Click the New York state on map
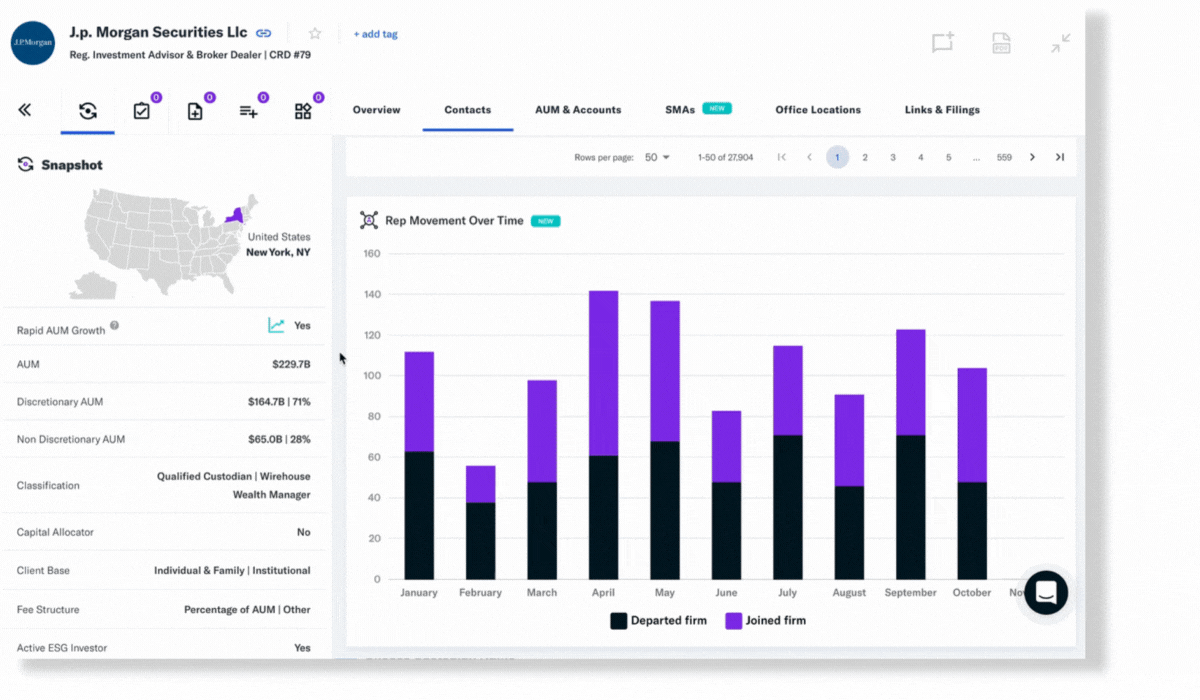 237,214
